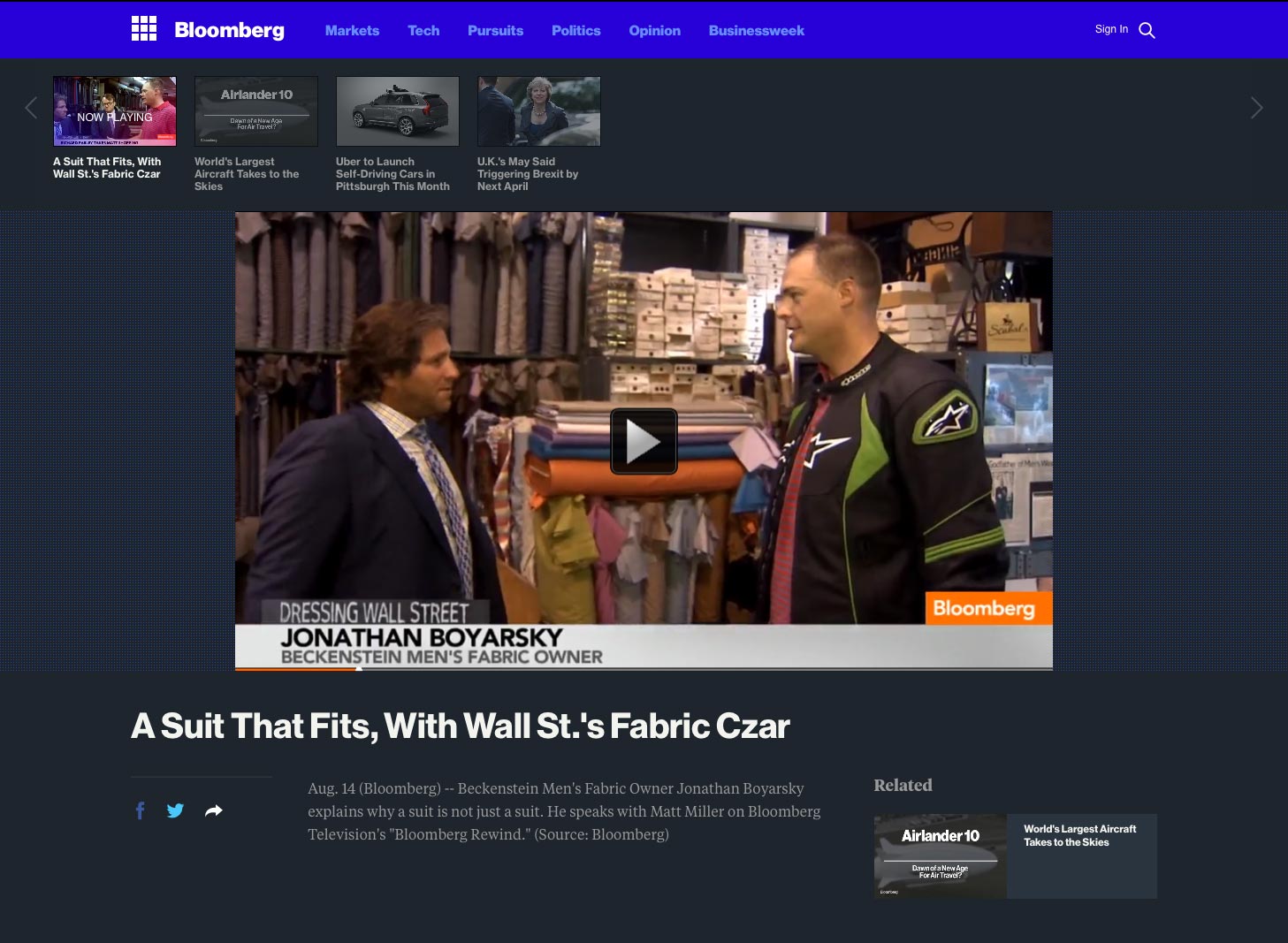Open the Tech navigation section
Screen dimensions: 1288x943
423,30
